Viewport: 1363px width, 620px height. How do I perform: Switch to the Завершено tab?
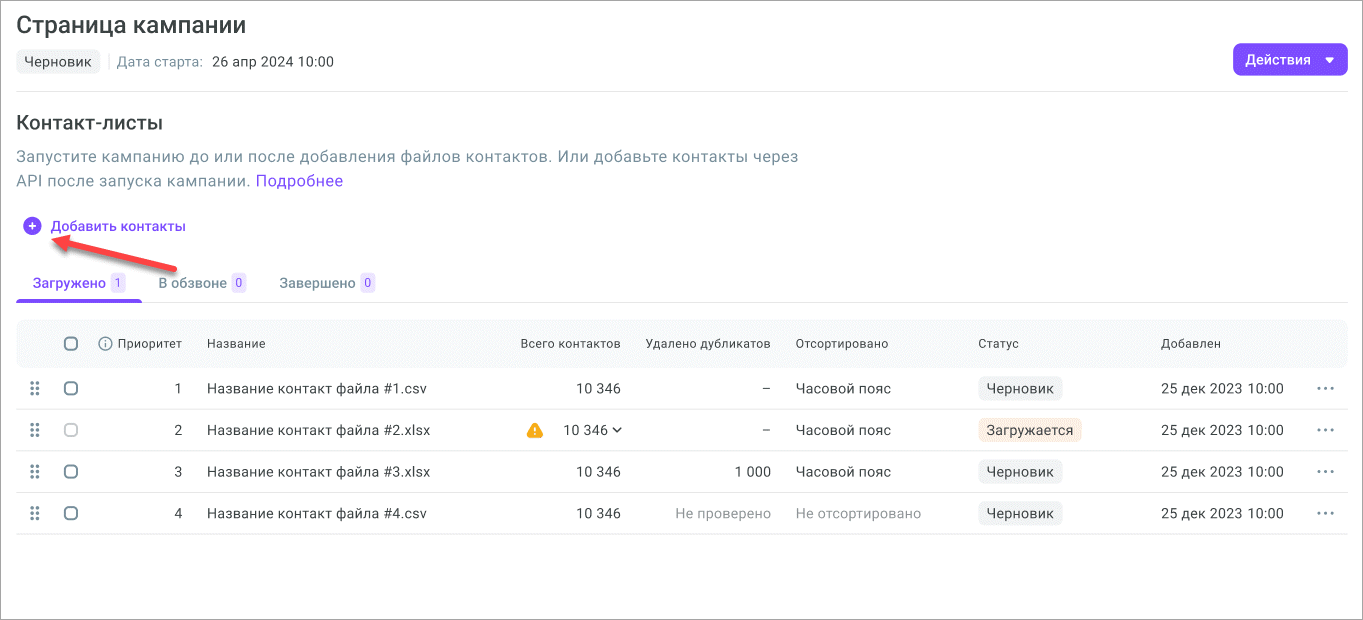[317, 283]
